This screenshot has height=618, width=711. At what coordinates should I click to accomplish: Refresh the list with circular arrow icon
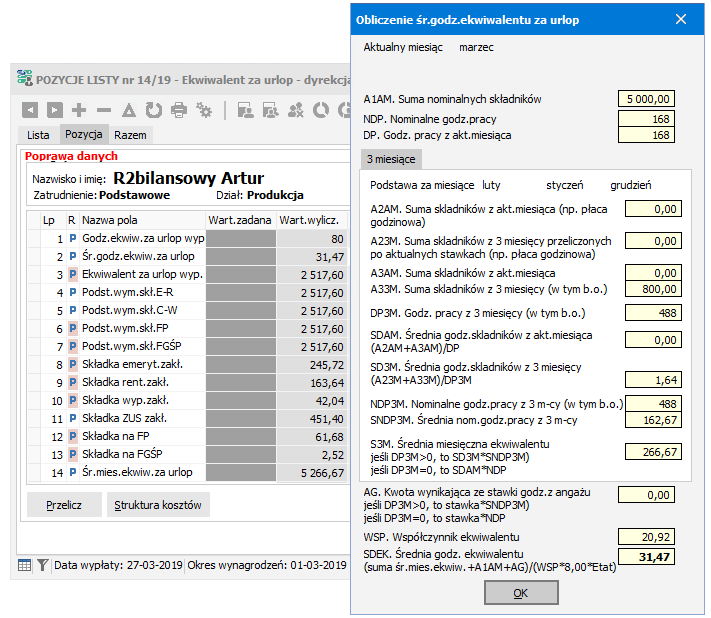tap(154, 110)
